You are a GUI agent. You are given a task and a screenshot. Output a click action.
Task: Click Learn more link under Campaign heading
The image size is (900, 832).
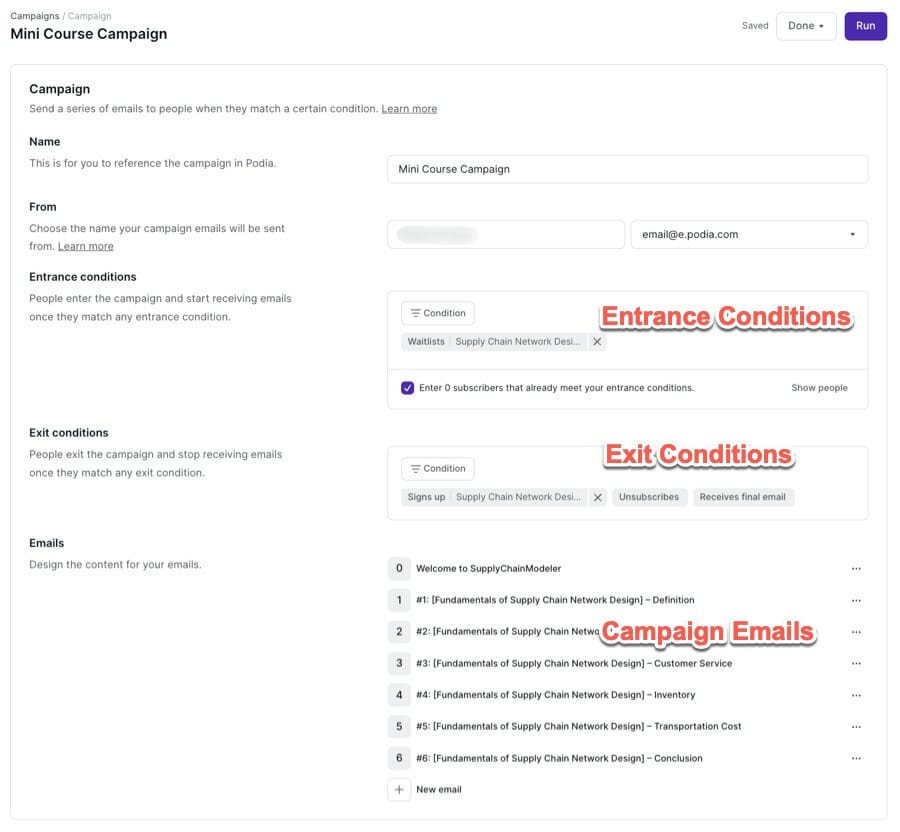[x=409, y=108]
